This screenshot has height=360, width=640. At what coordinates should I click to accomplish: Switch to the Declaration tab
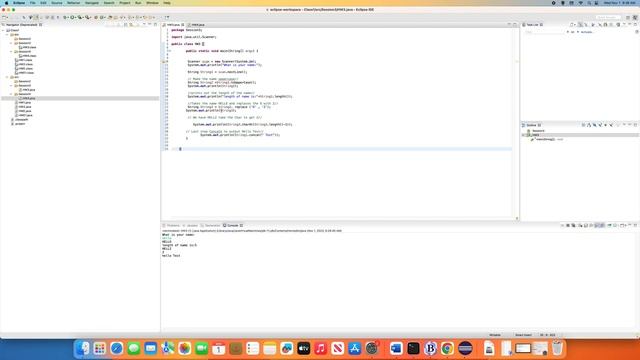[211, 225]
